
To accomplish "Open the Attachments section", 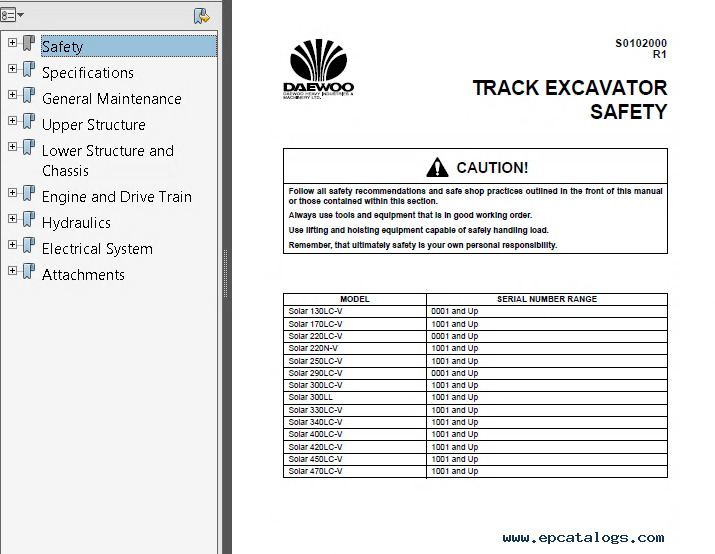I will [83, 274].
